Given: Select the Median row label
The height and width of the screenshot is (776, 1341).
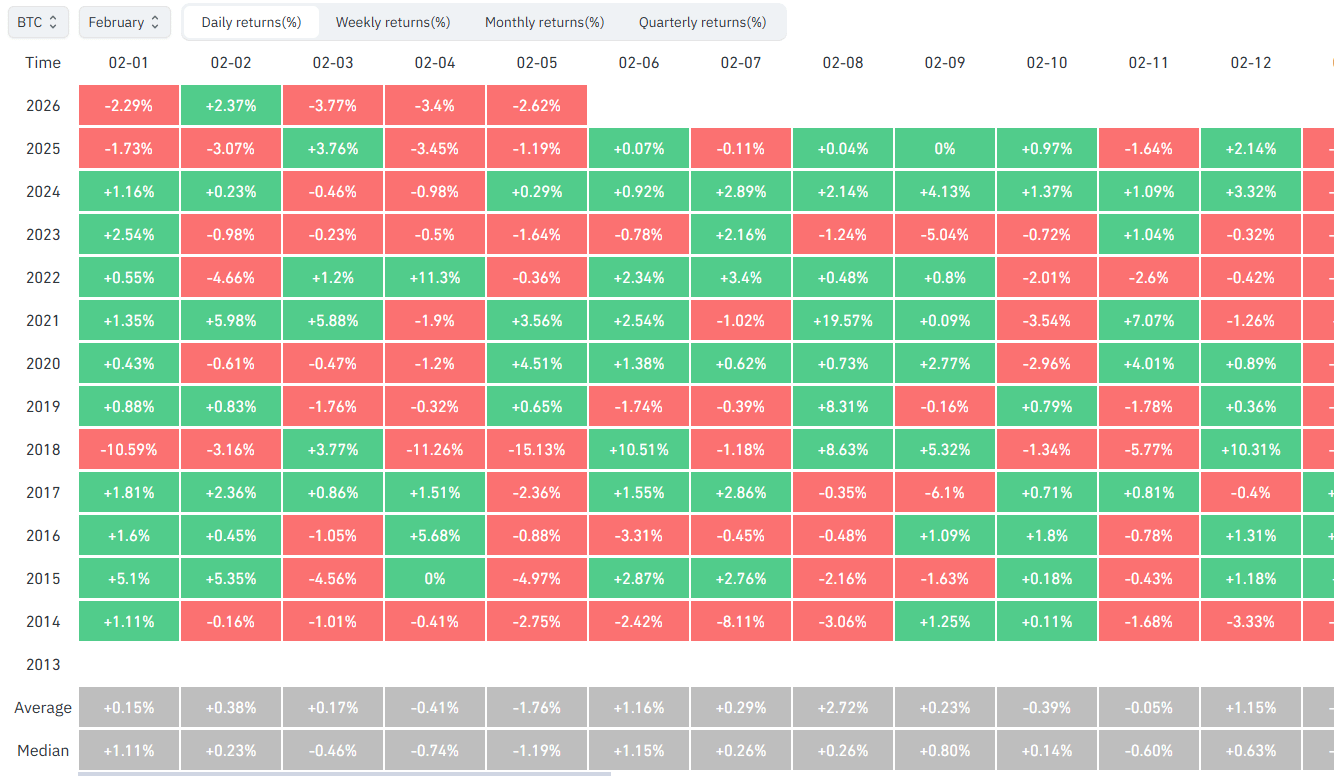Looking at the screenshot, I should point(43,751).
